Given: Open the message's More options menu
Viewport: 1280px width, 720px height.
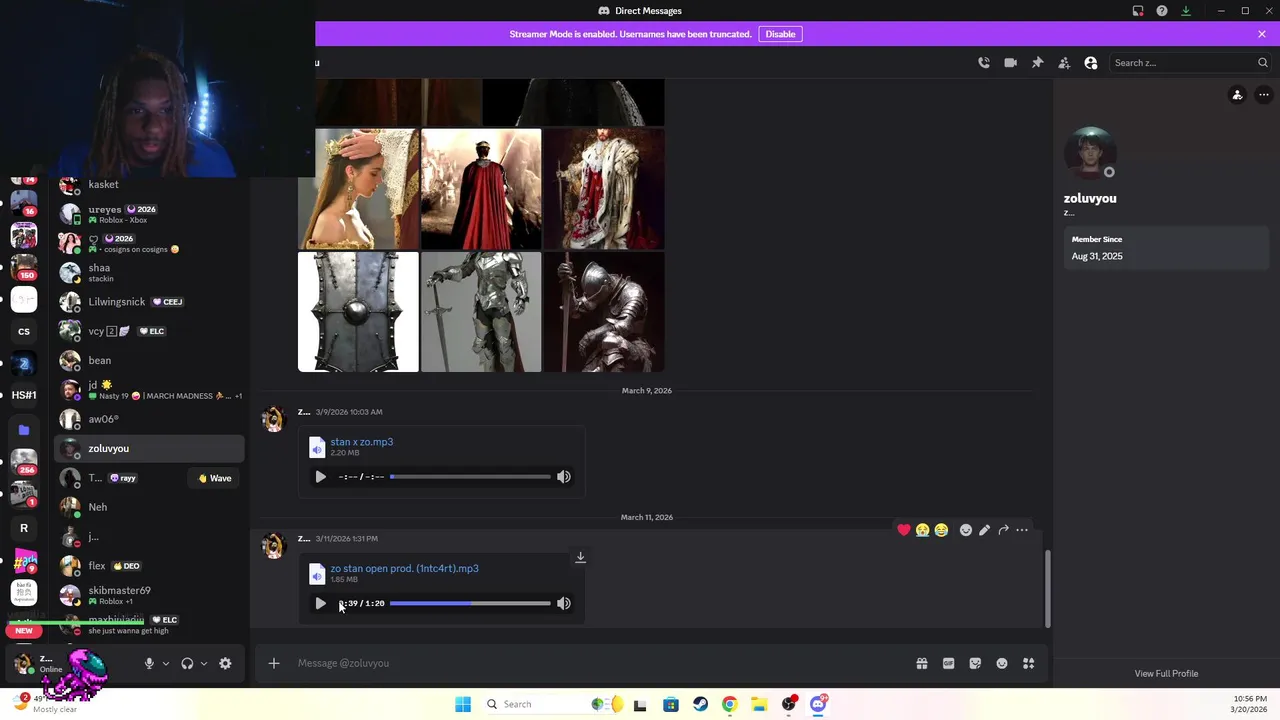Looking at the screenshot, I should (1022, 530).
